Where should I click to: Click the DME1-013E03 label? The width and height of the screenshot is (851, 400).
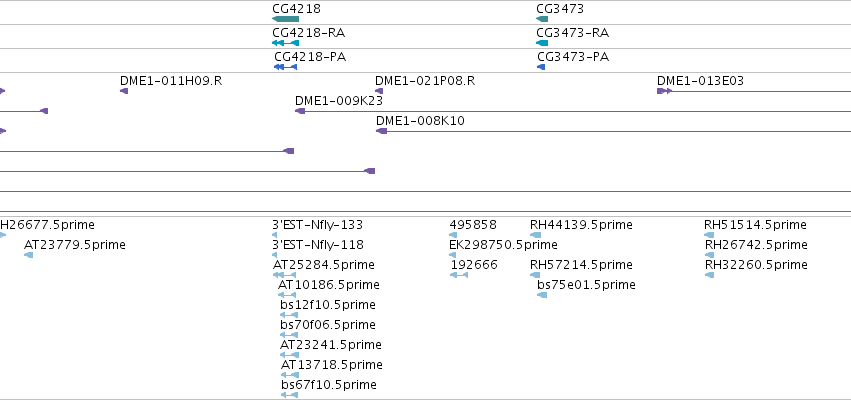coord(701,81)
